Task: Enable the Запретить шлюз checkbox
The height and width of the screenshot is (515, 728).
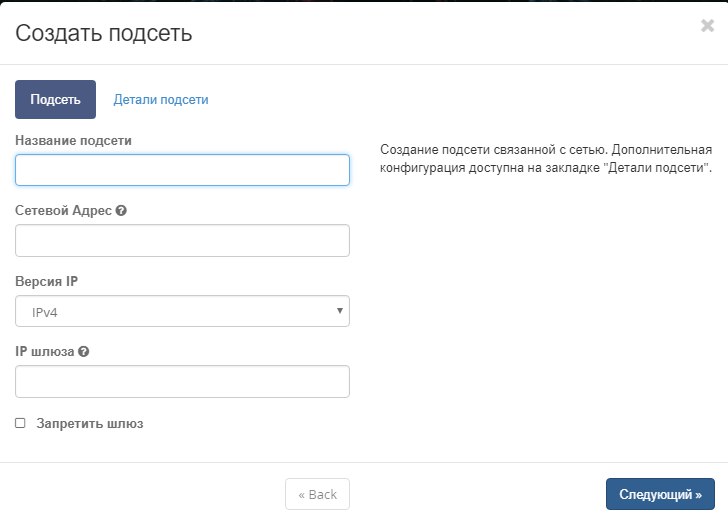Action: 20,423
